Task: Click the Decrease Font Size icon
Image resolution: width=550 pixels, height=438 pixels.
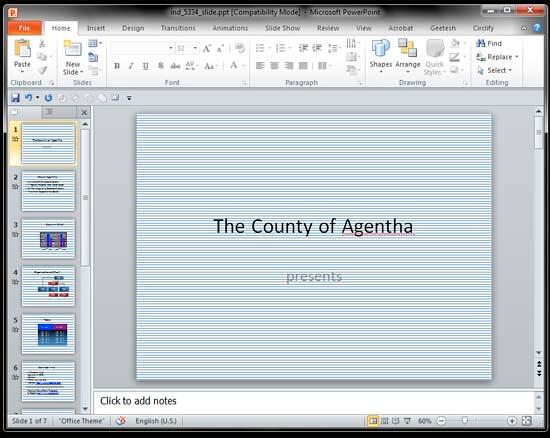Action: pyautogui.click(x=220, y=48)
